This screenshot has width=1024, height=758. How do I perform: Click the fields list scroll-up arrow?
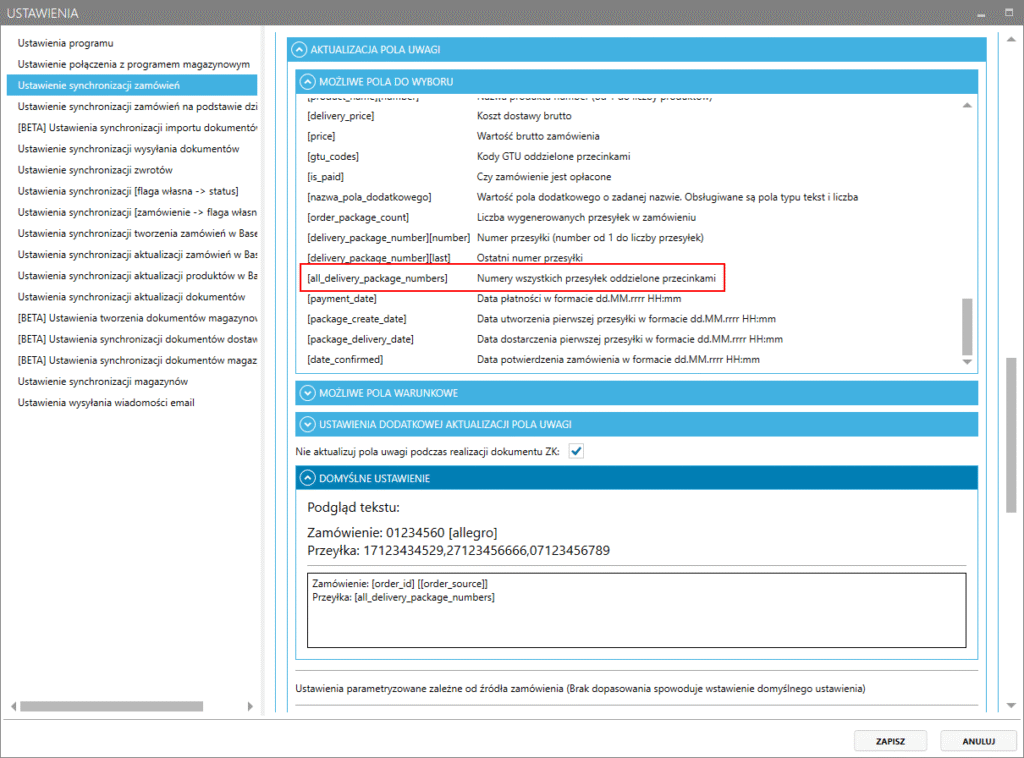click(x=967, y=105)
